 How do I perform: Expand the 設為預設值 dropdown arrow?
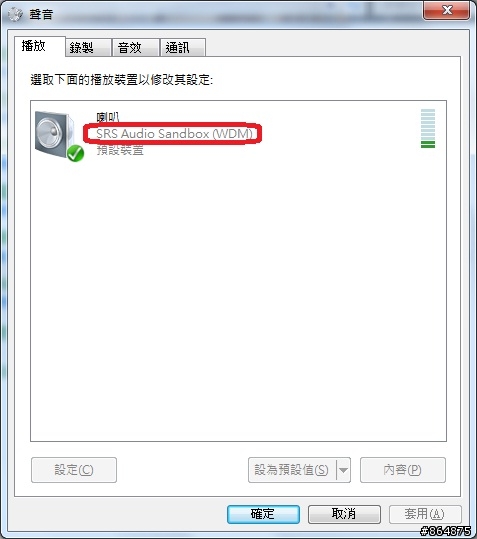coord(343,470)
